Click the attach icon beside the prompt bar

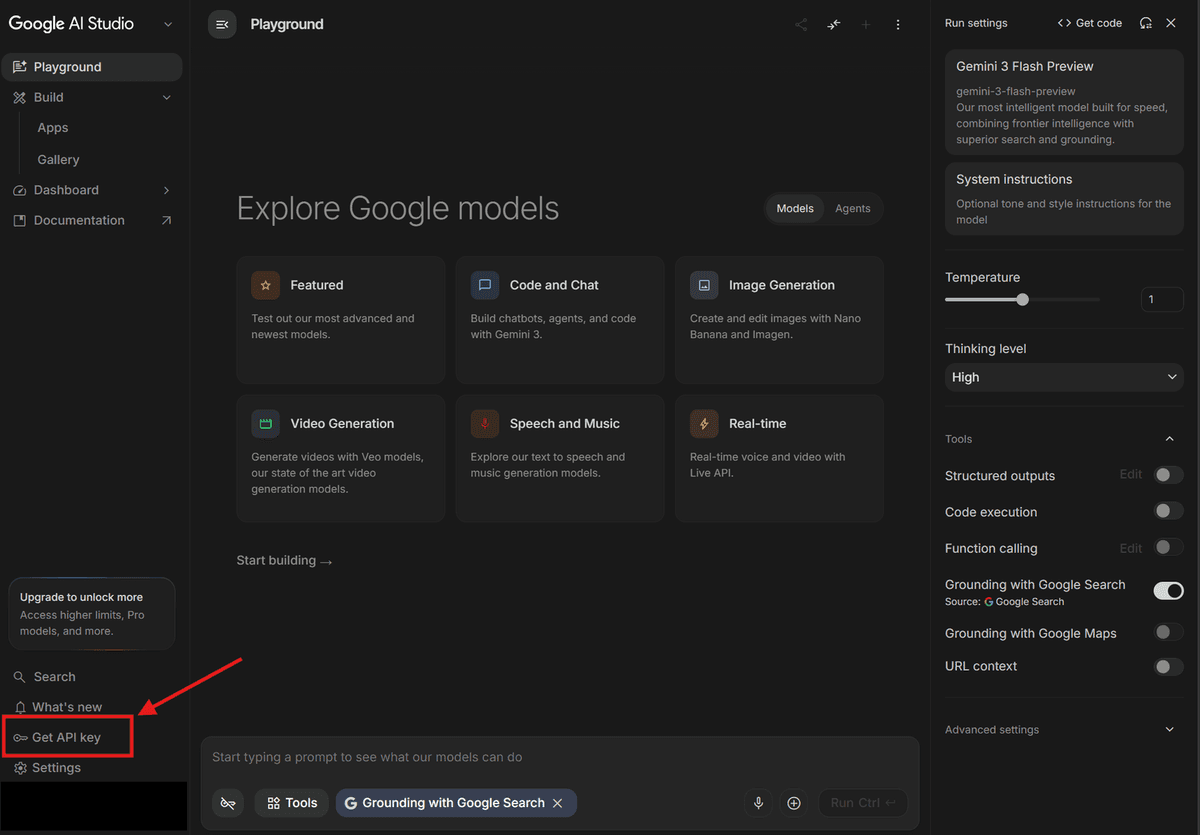[794, 803]
